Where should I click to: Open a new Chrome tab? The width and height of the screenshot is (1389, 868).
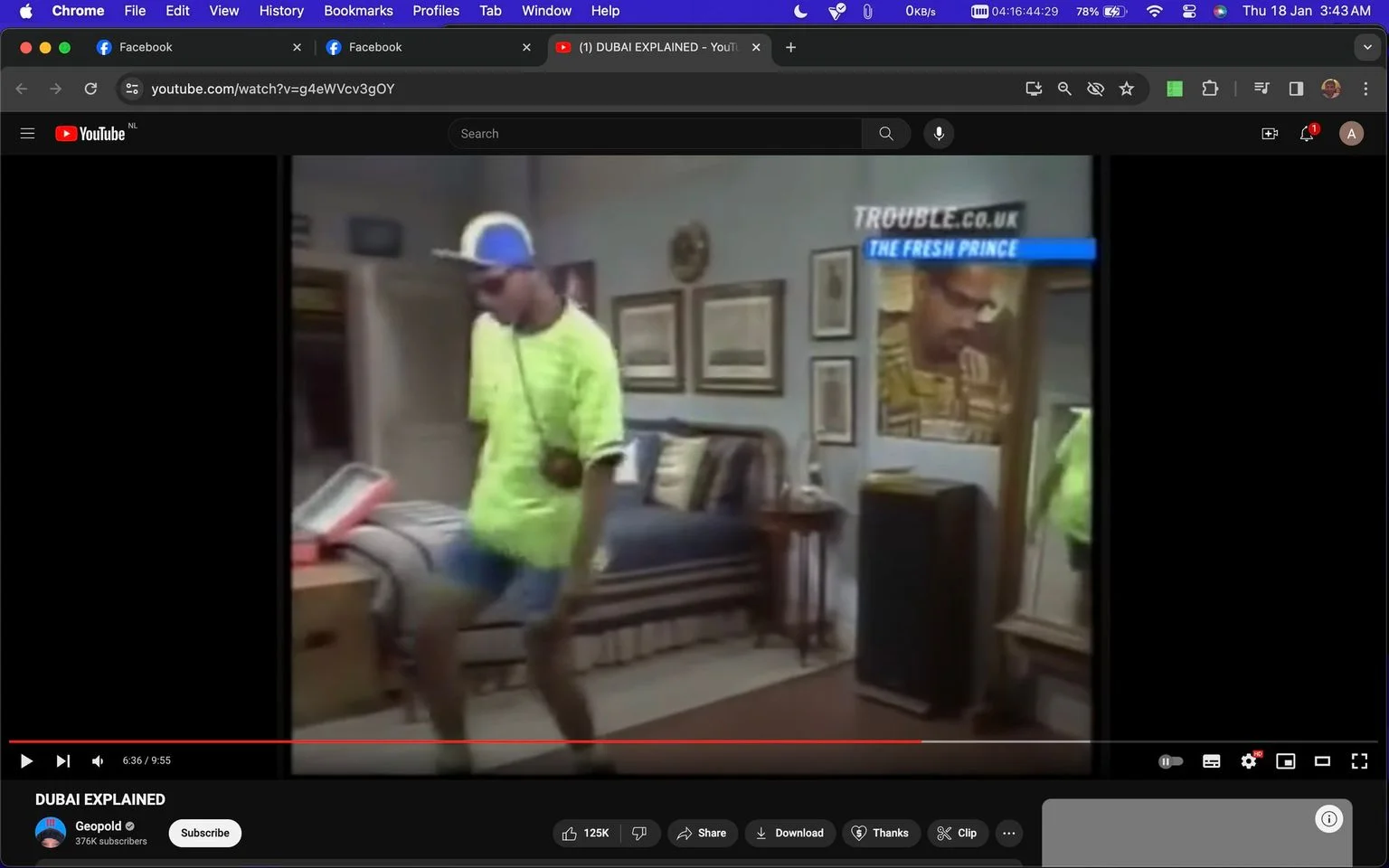coord(790,47)
